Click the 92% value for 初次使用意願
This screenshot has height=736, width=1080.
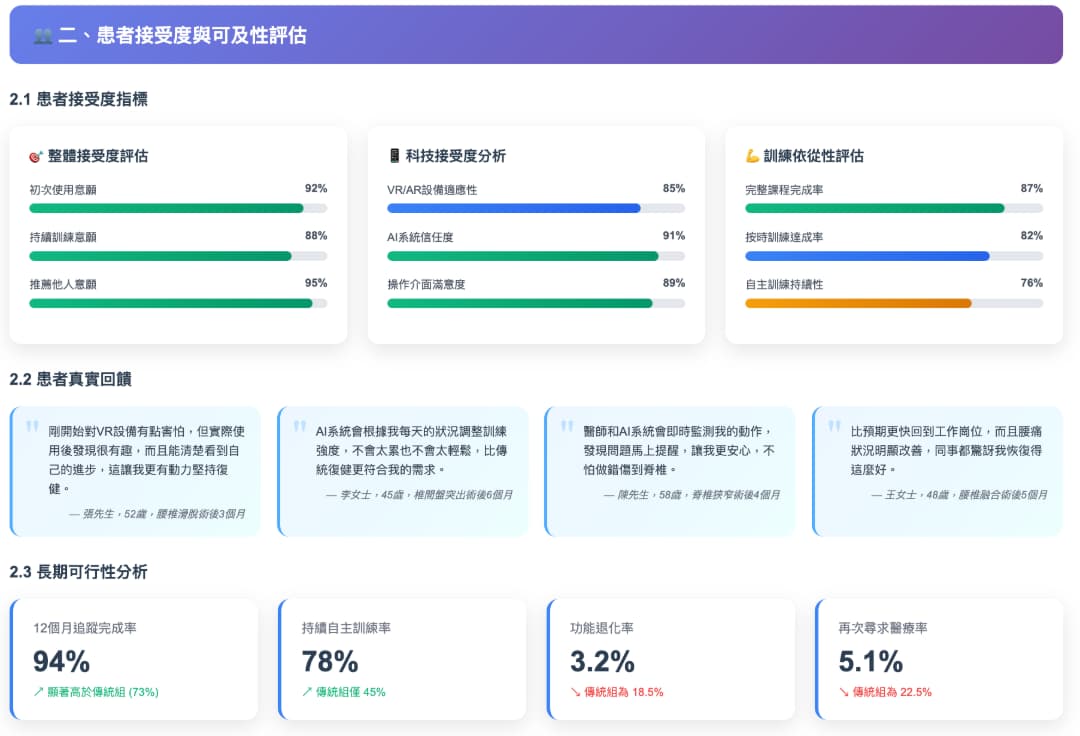[316, 189]
